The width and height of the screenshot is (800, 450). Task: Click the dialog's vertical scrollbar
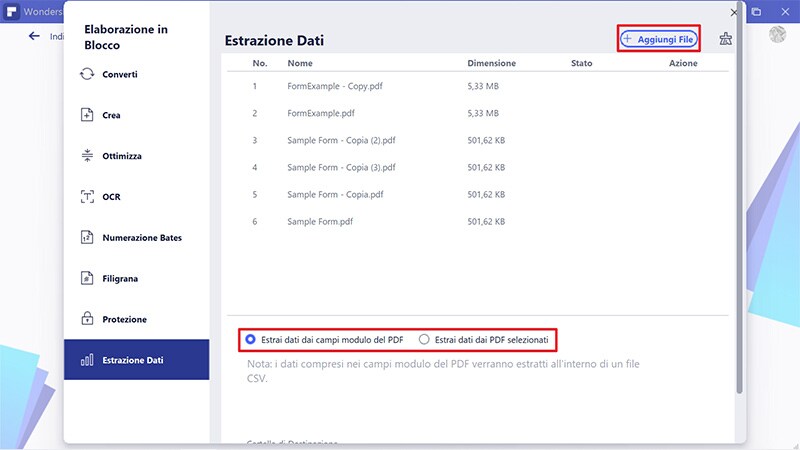click(740, 200)
